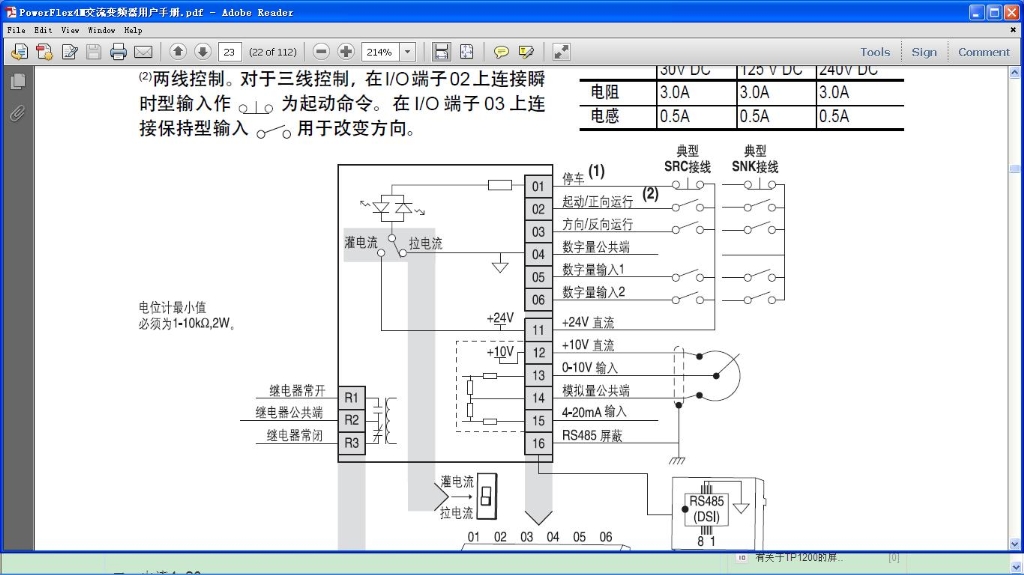Open the Tools pane

(x=874, y=52)
